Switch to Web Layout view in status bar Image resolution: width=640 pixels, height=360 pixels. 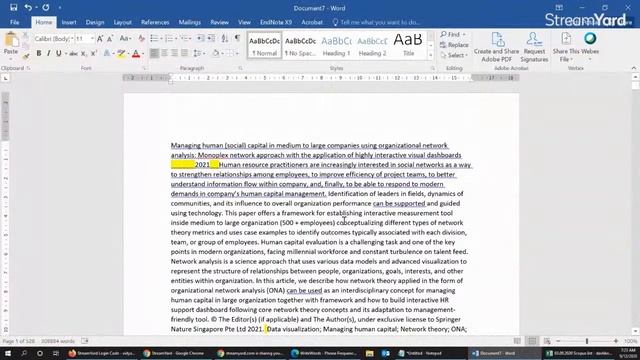click(547, 341)
